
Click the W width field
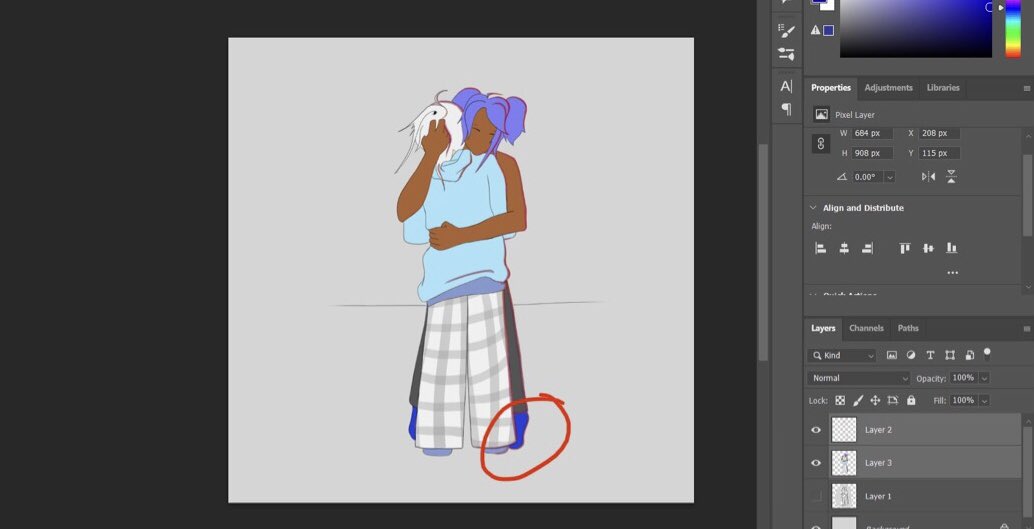[872, 133]
